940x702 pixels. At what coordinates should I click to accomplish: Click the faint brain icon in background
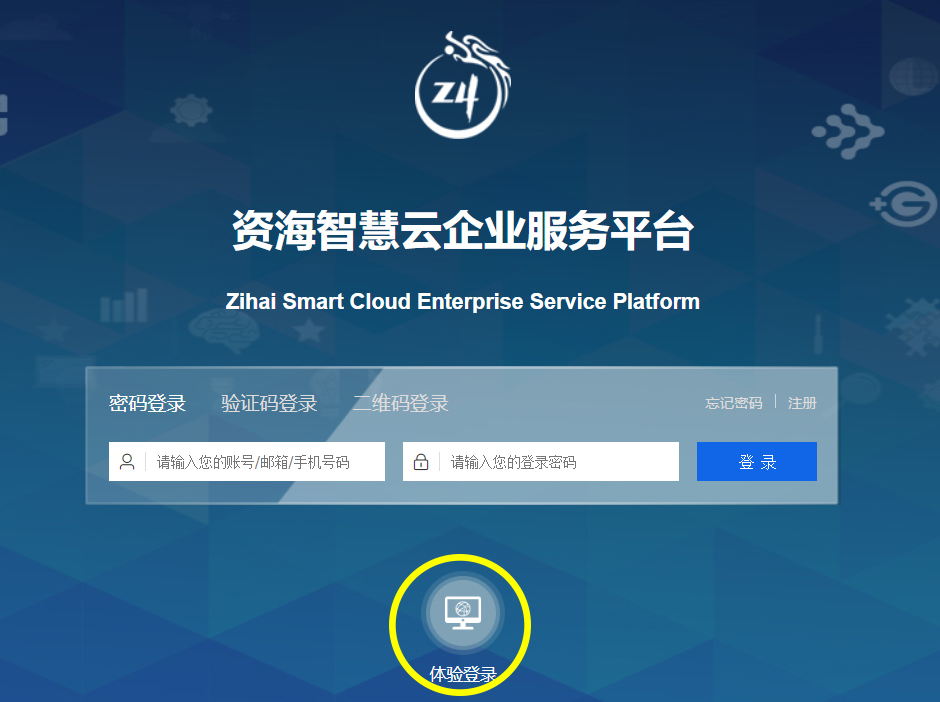(223, 331)
